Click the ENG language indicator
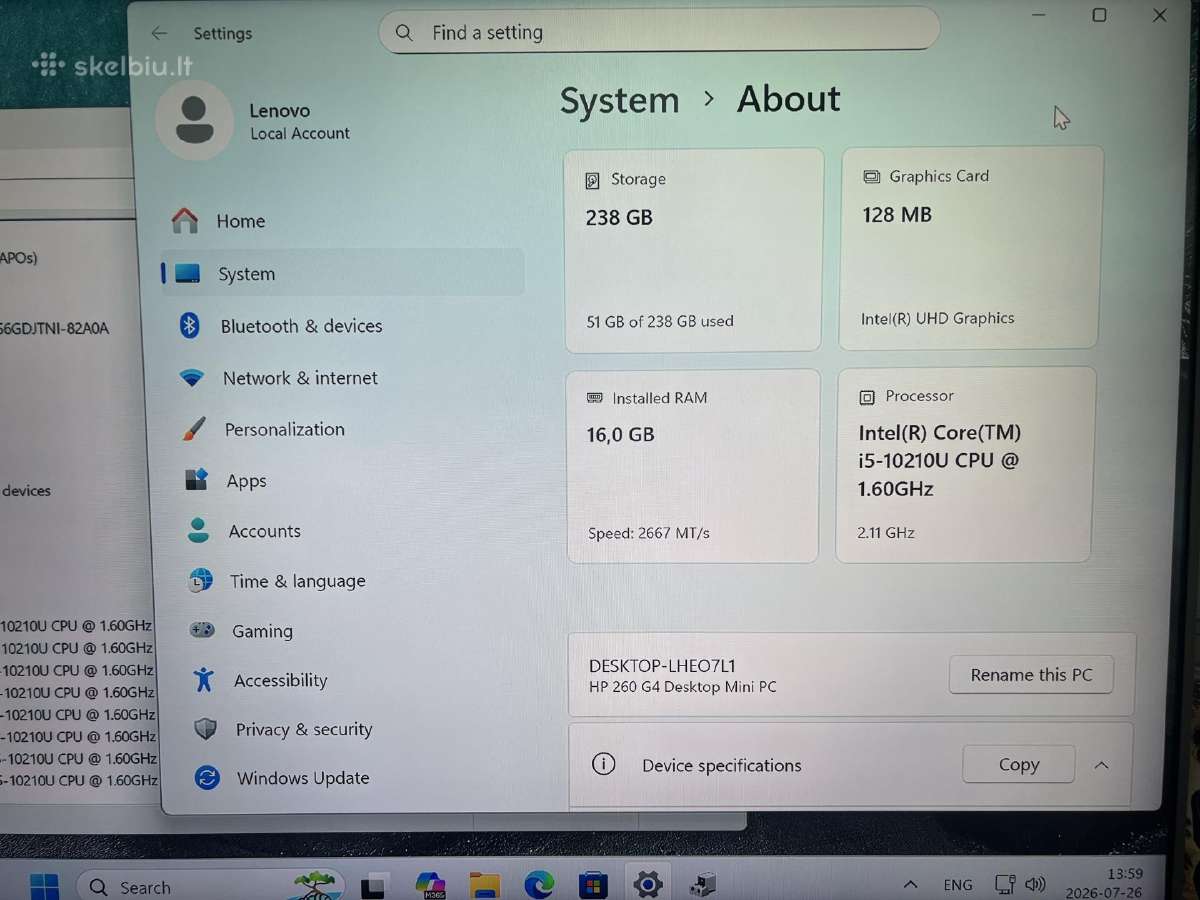The width and height of the screenshot is (1200, 900). pos(958,885)
